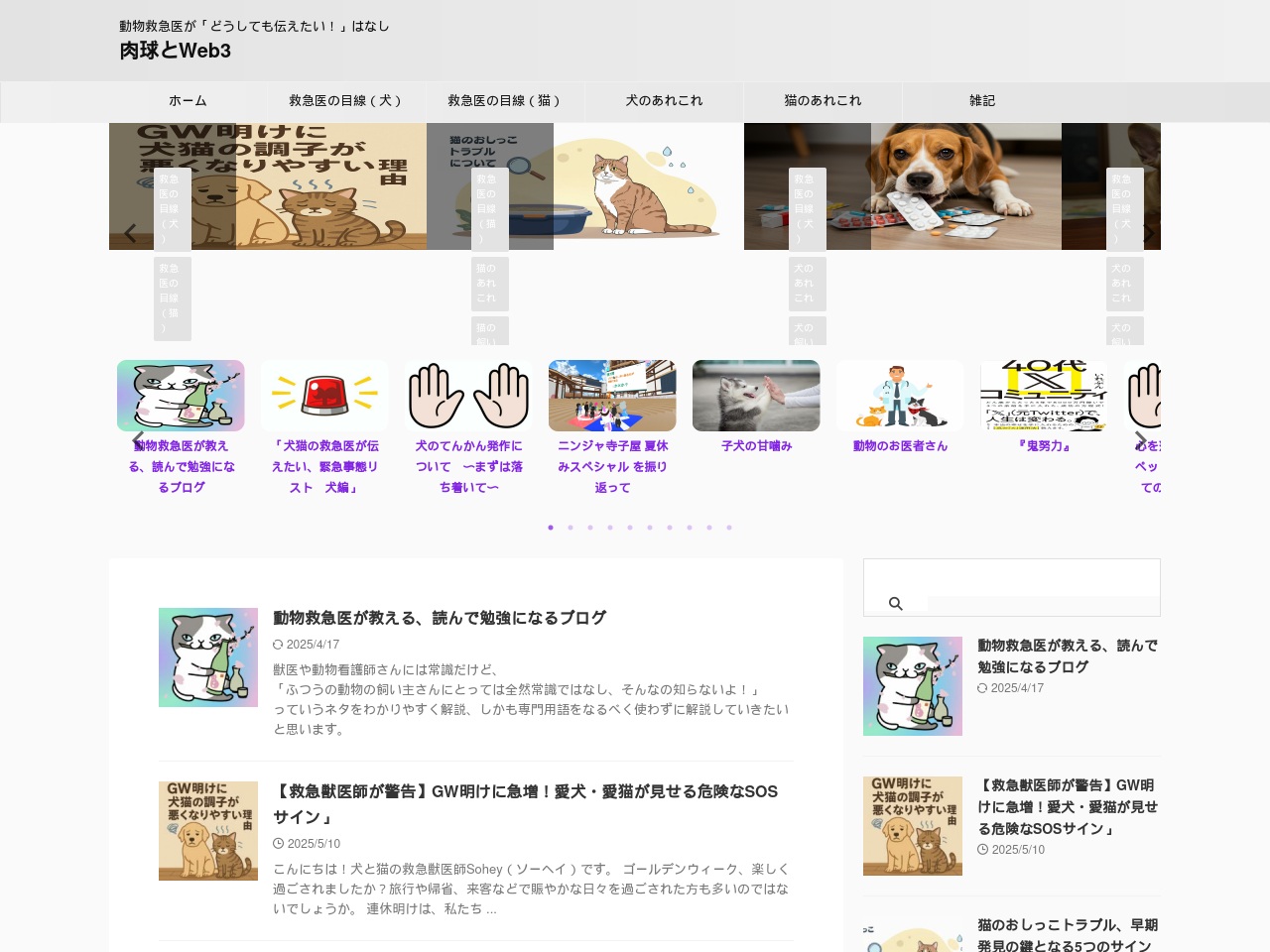Open the beagle with pills banner slide

[903, 186]
